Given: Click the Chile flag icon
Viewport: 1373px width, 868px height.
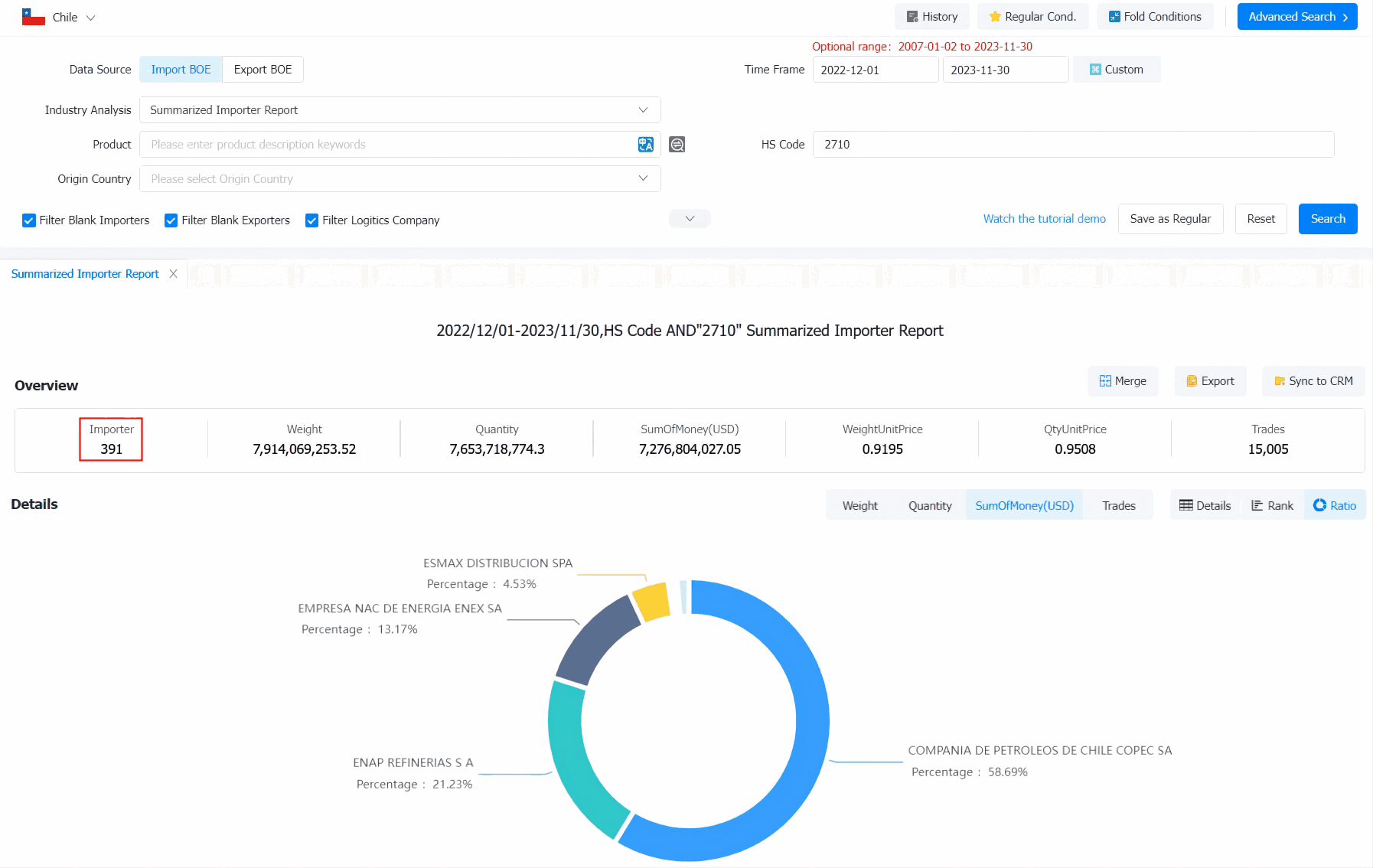Looking at the screenshot, I should (x=34, y=17).
